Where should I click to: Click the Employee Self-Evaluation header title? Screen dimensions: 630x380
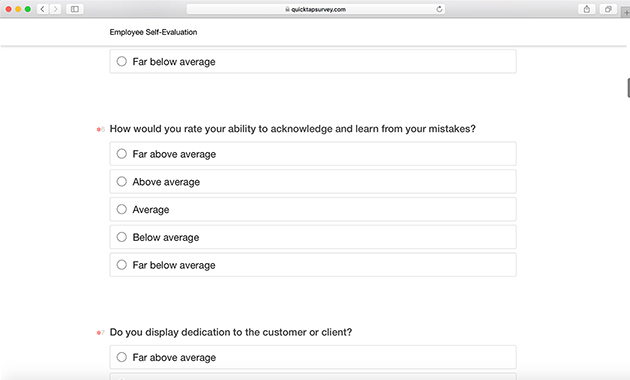point(153,32)
